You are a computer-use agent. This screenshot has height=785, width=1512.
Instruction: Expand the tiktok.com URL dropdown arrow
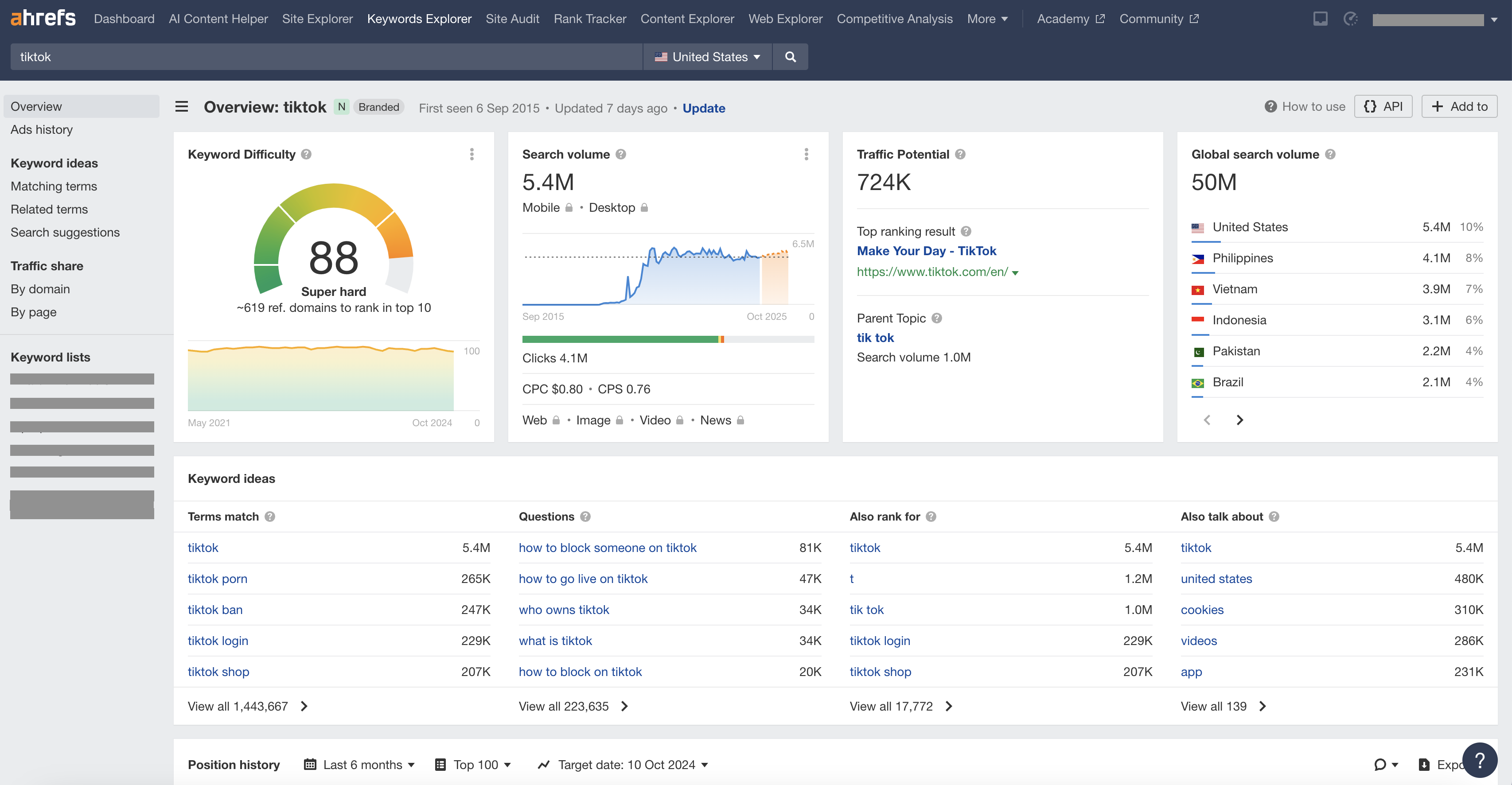point(1015,273)
